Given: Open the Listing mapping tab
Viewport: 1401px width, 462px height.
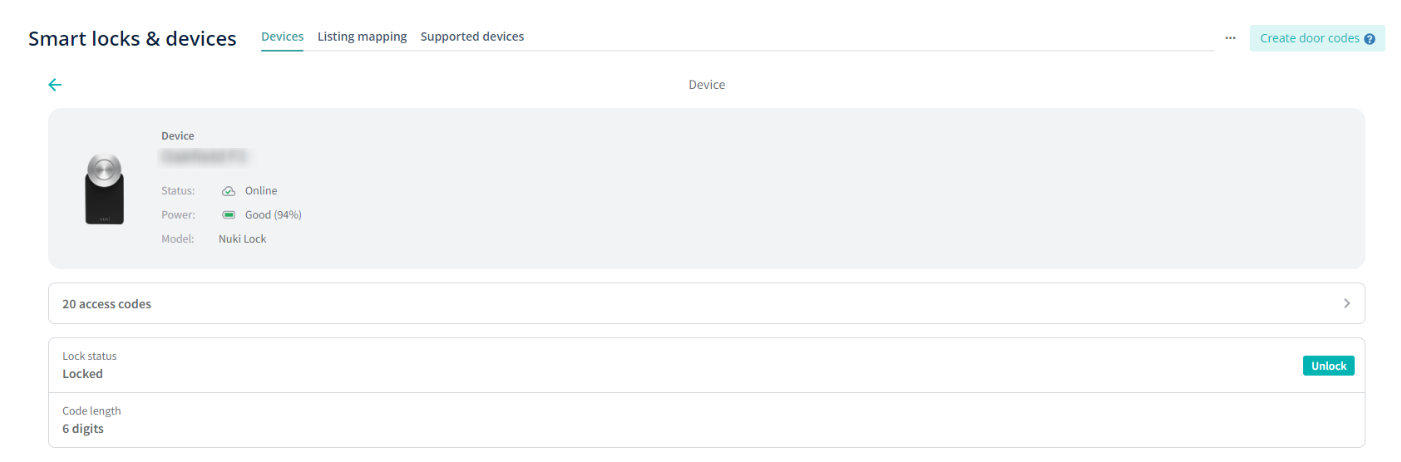Looking at the screenshot, I should (362, 37).
